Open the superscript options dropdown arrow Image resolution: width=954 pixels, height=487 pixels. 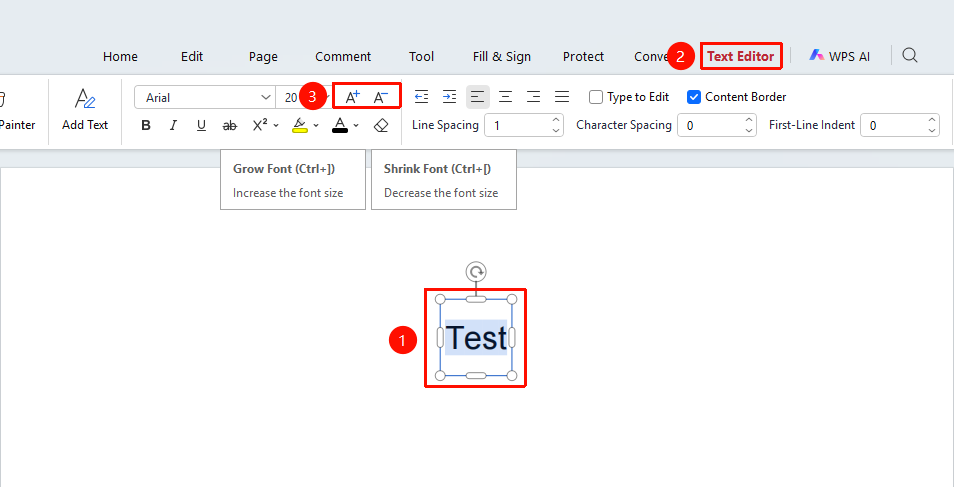coord(276,125)
